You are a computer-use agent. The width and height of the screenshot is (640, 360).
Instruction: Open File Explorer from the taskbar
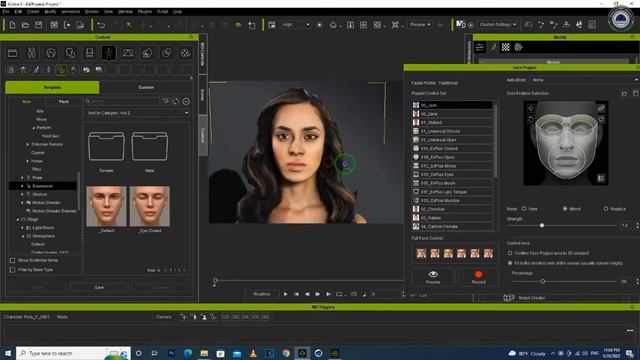point(204,353)
